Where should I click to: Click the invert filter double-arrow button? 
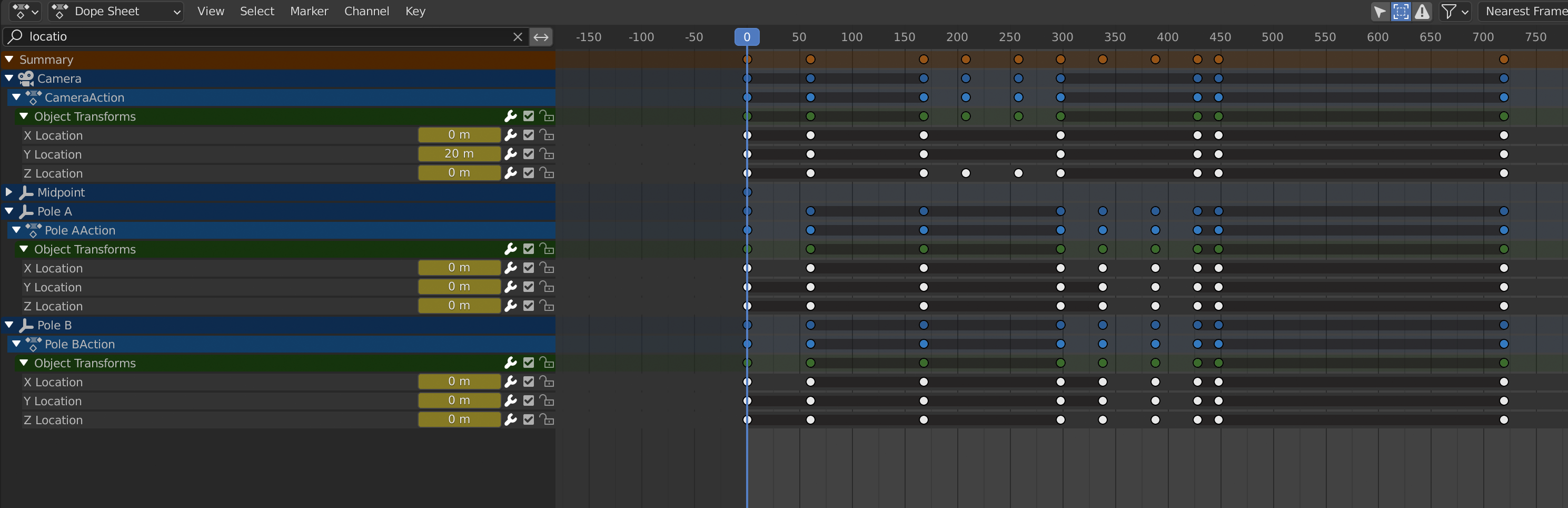click(x=541, y=36)
